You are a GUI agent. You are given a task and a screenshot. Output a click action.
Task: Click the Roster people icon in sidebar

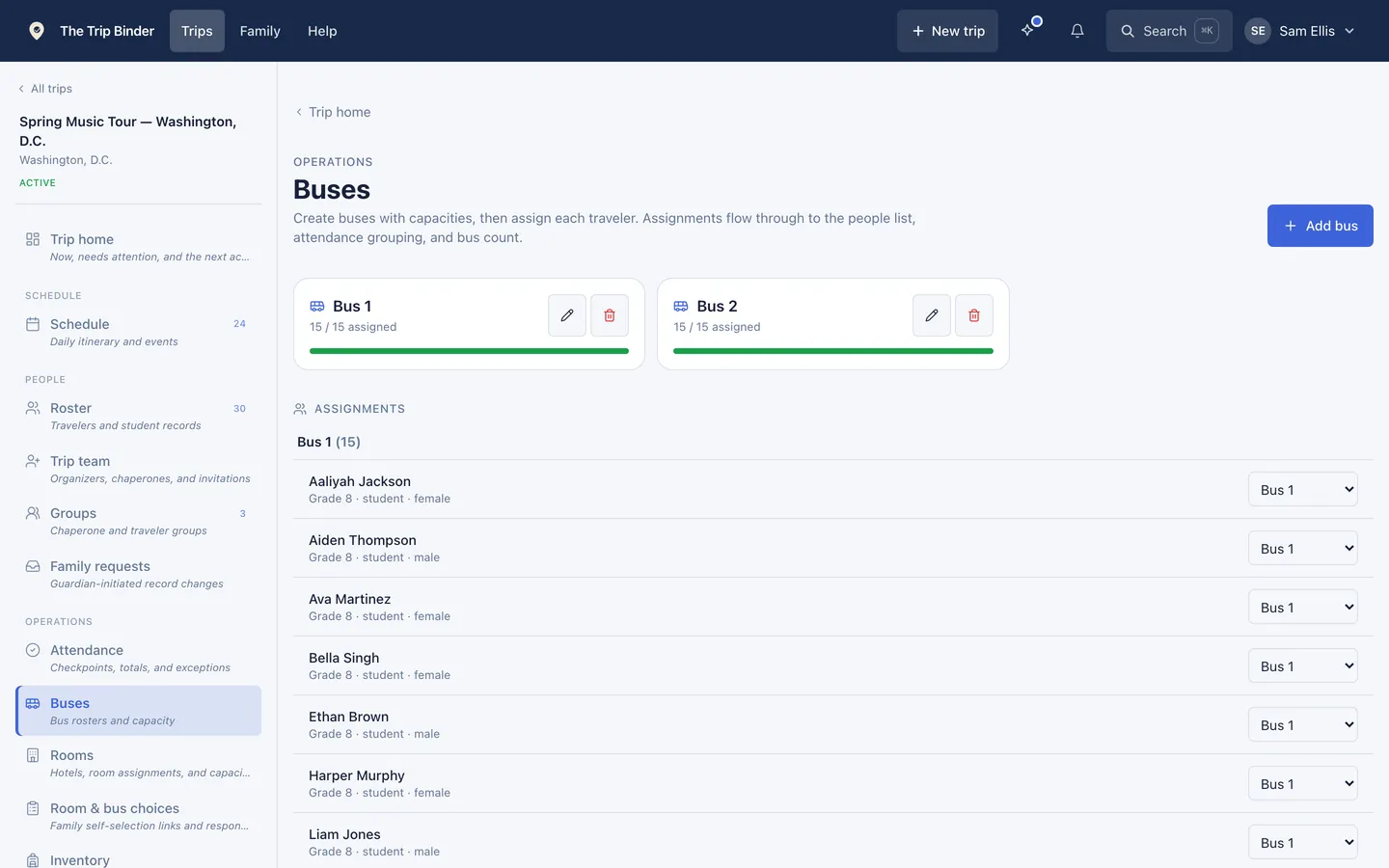(x=33, y=408)
